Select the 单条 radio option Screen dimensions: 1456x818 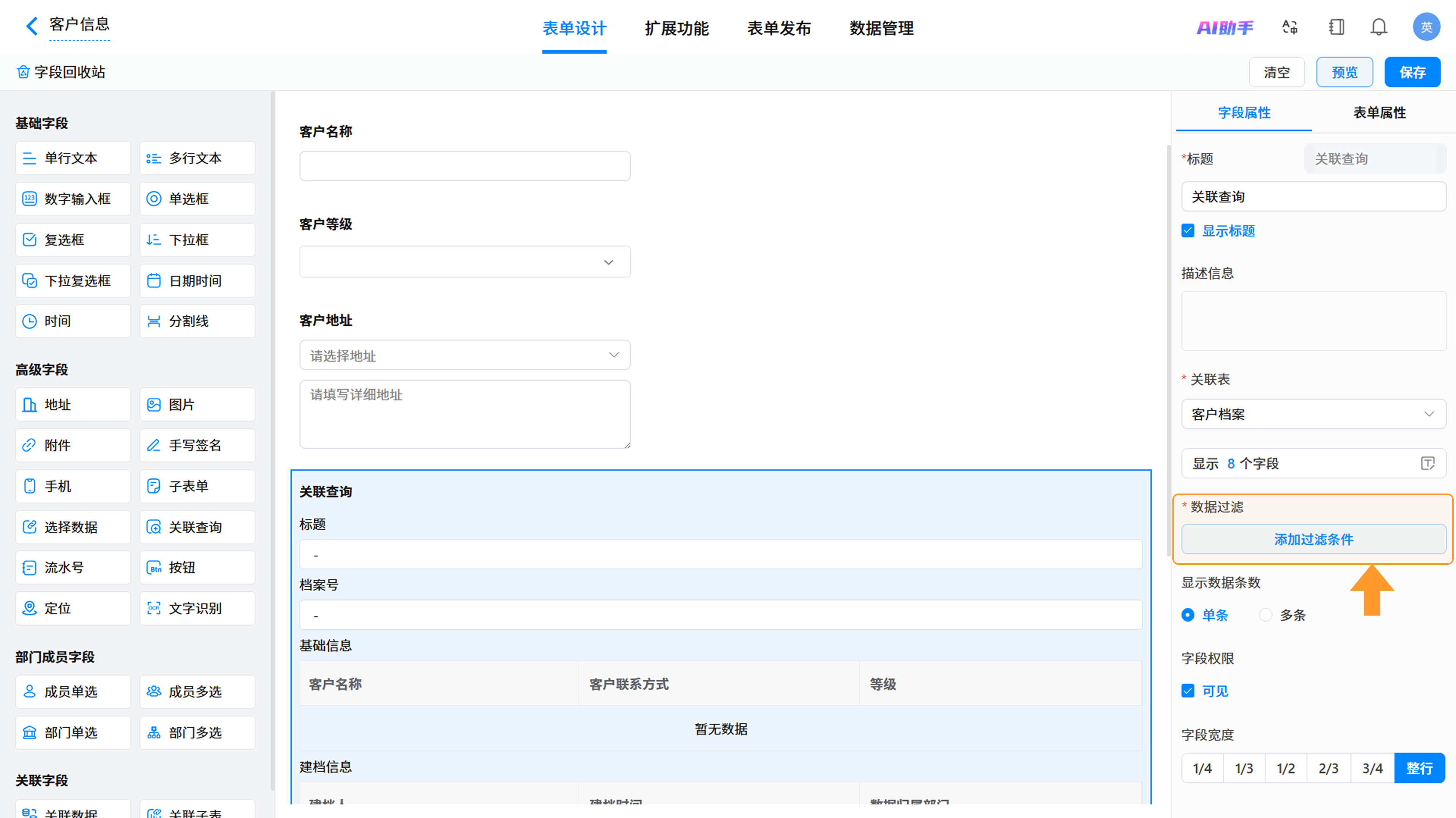1188,614
